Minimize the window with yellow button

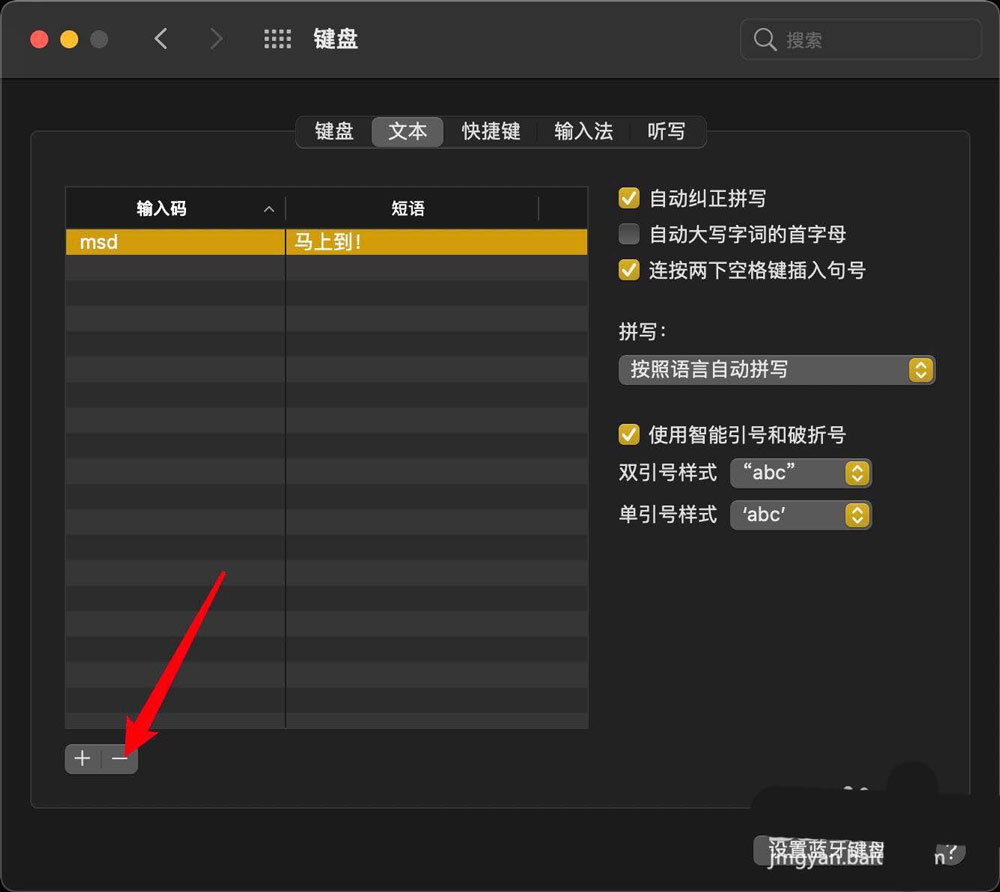[x=69, y=40]
